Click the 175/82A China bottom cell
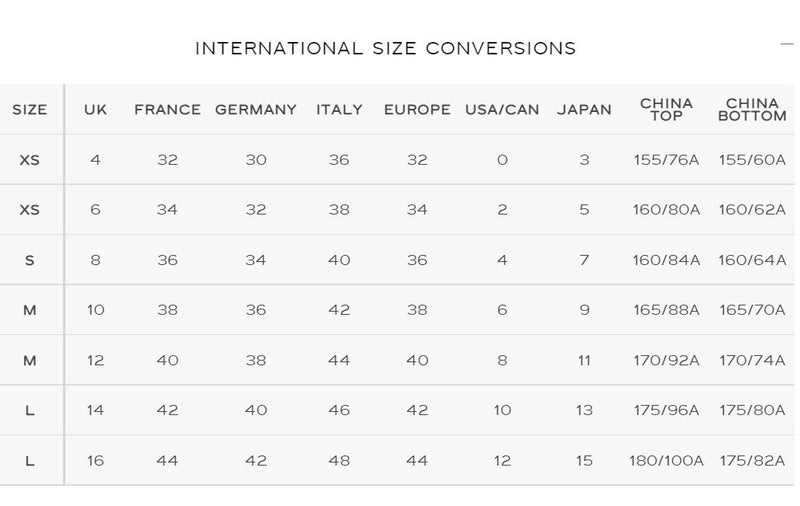The width and height of the screenshot is (800, 506). pyautogui.click(x=752, y=461)
